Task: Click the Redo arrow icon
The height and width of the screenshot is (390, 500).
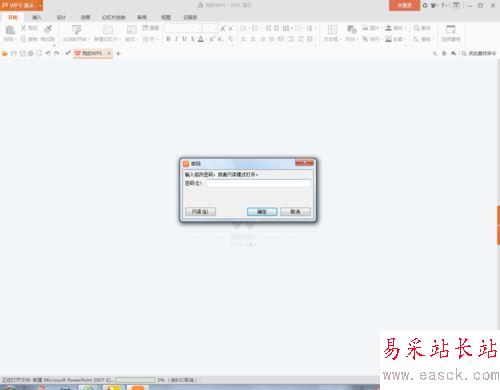Action: [57, 53]
